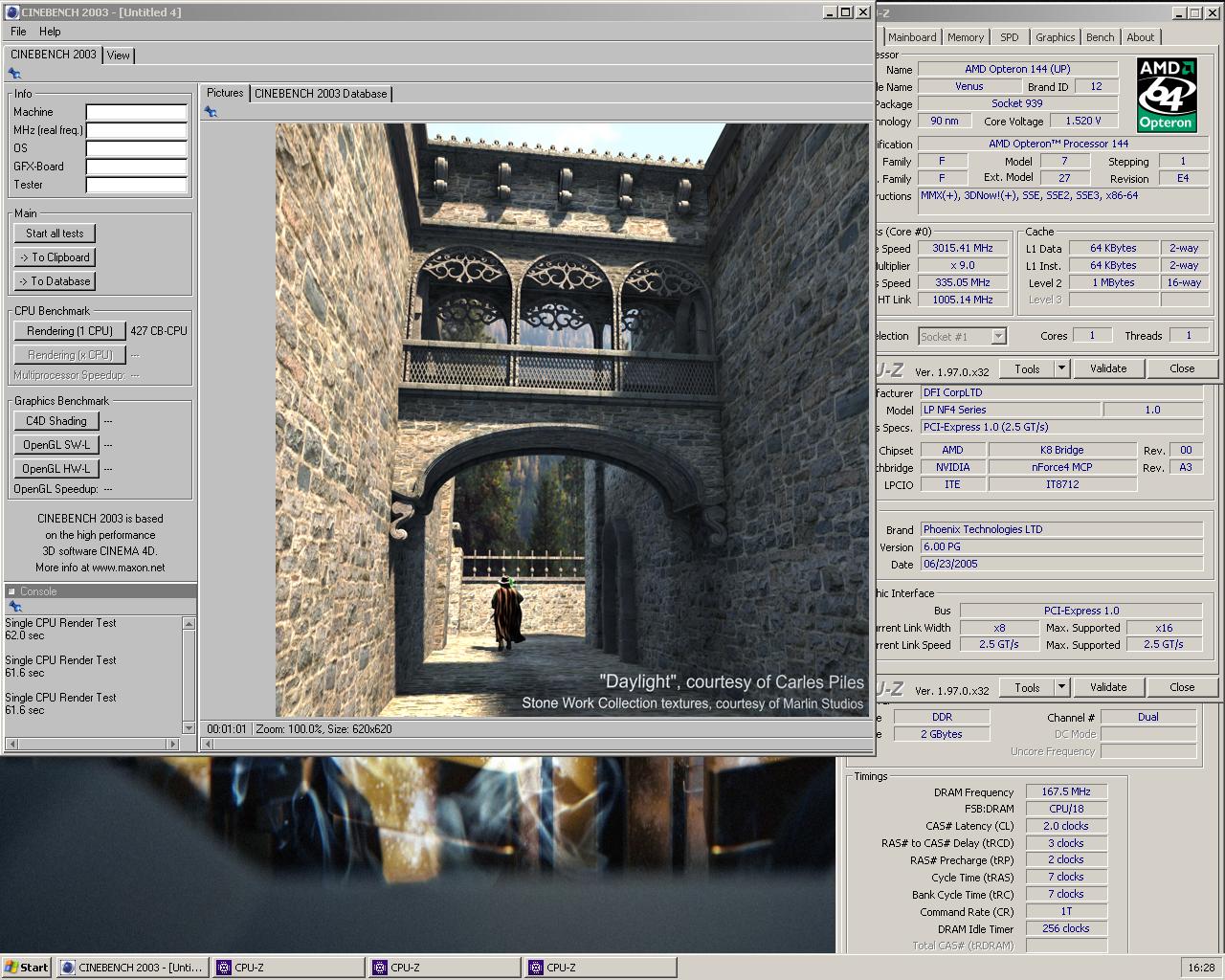Click the Tools button in lower CPU-Z window
The width and height of the screenshot is (1225, 980).
[1027, 687]
